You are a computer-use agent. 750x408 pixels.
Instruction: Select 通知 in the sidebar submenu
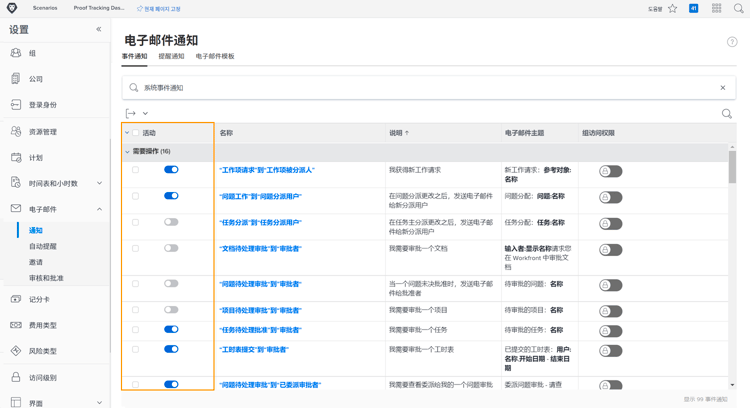(x=36, y=231)
